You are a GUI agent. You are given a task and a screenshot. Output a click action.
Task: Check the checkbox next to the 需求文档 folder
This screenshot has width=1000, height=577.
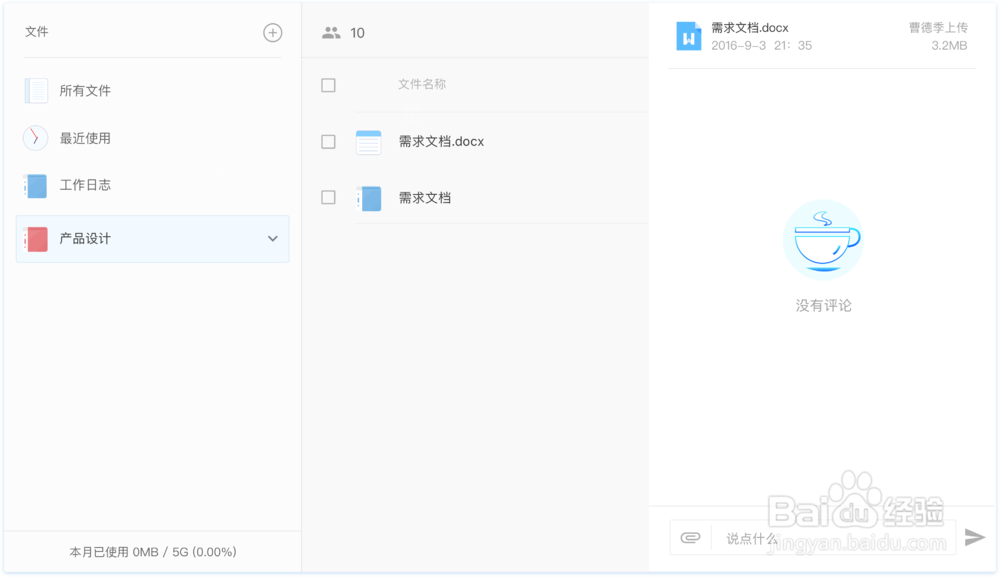[x=328, y=198]
